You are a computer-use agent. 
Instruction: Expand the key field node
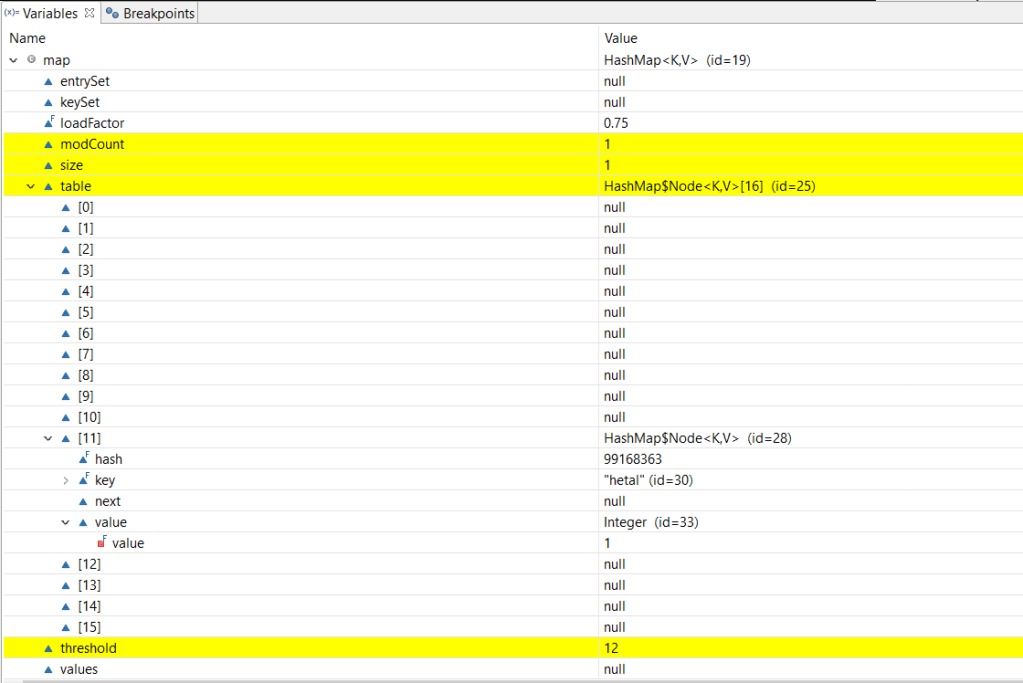tap(66, 480)
